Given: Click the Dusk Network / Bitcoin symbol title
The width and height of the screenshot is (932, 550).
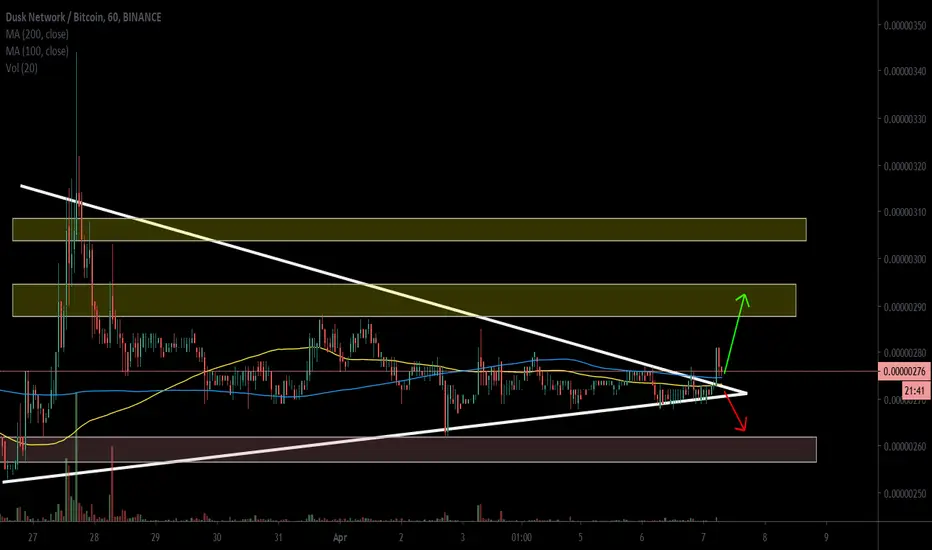Looking at the screenshot, I should coord(83,17).
